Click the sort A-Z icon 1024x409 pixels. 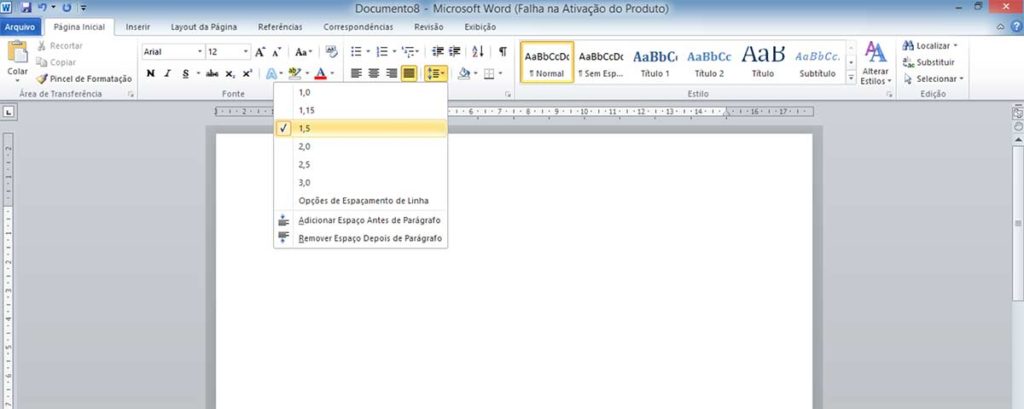(x=477, y=51)
